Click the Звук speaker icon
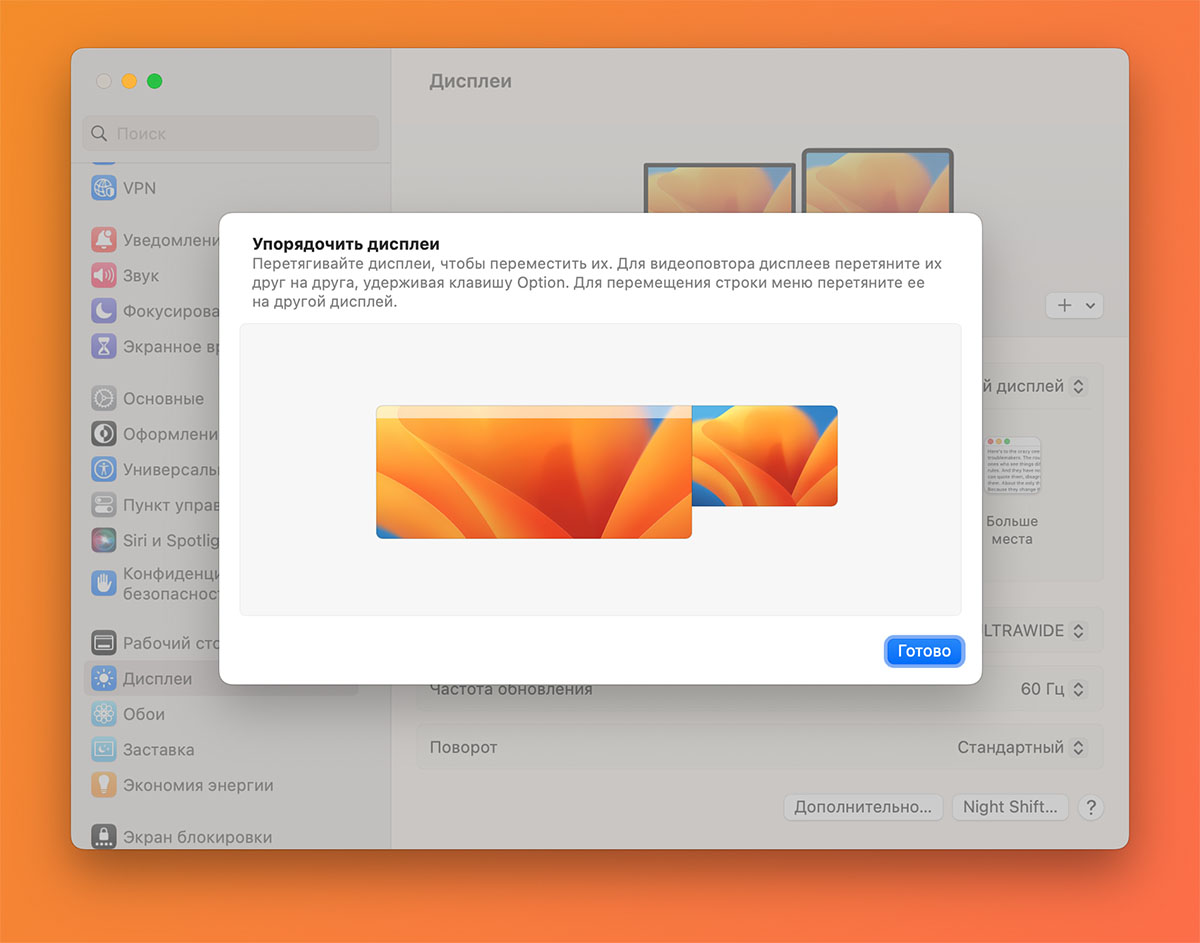 click(104, 275)
